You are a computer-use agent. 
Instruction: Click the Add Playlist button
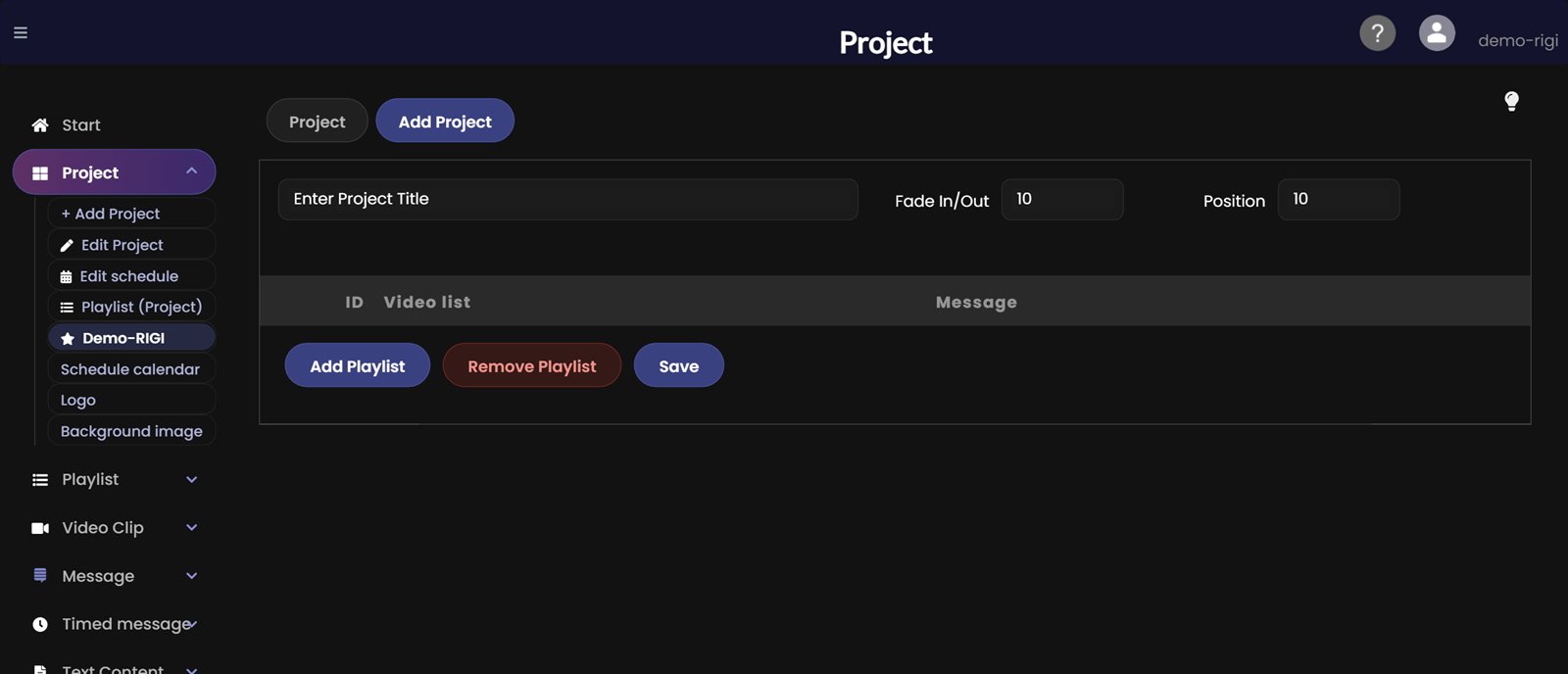[x=358, y=365]
